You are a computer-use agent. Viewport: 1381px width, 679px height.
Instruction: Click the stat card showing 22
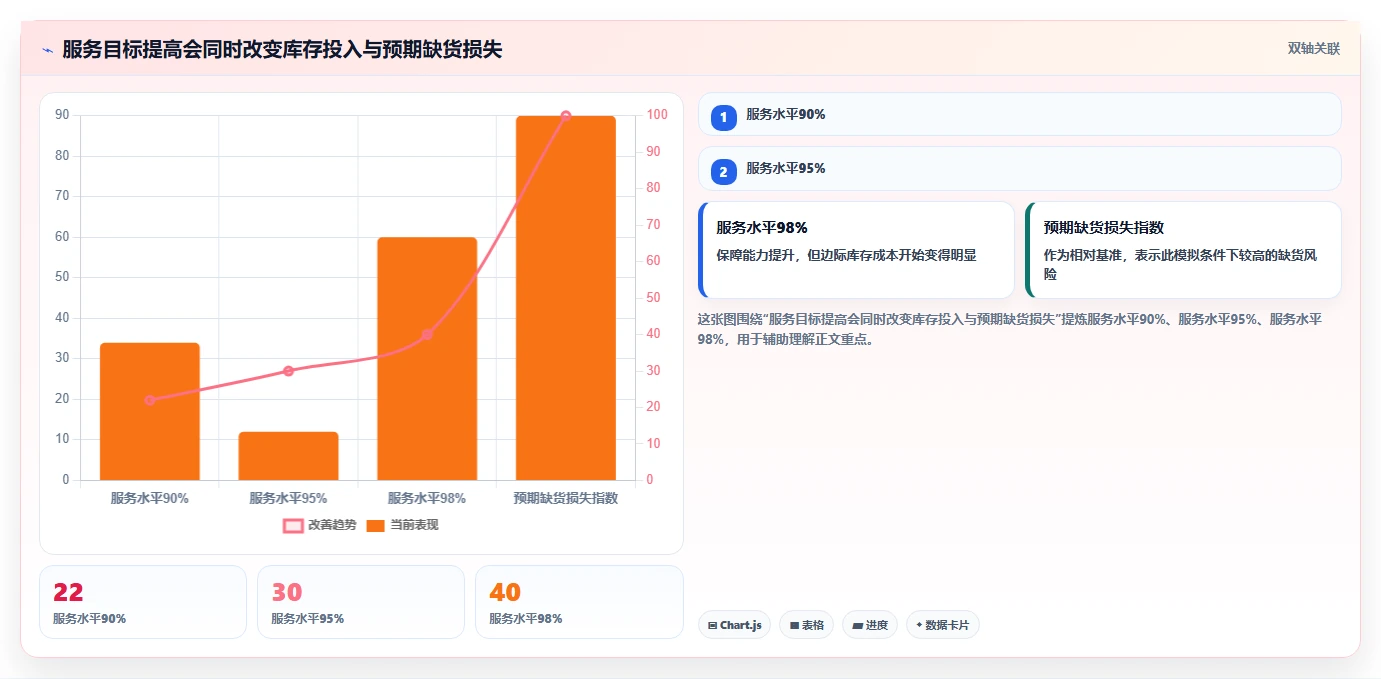click(143, 602)
